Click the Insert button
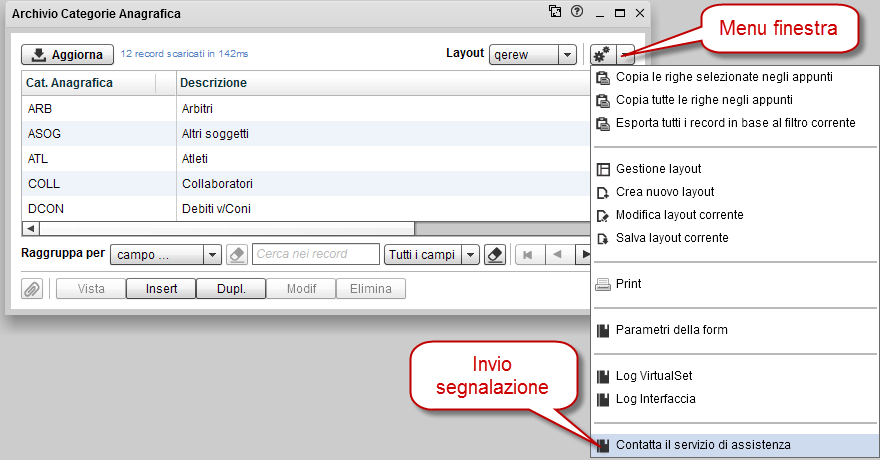This screenshot has height=460, width=880. [x=161, y=289]
